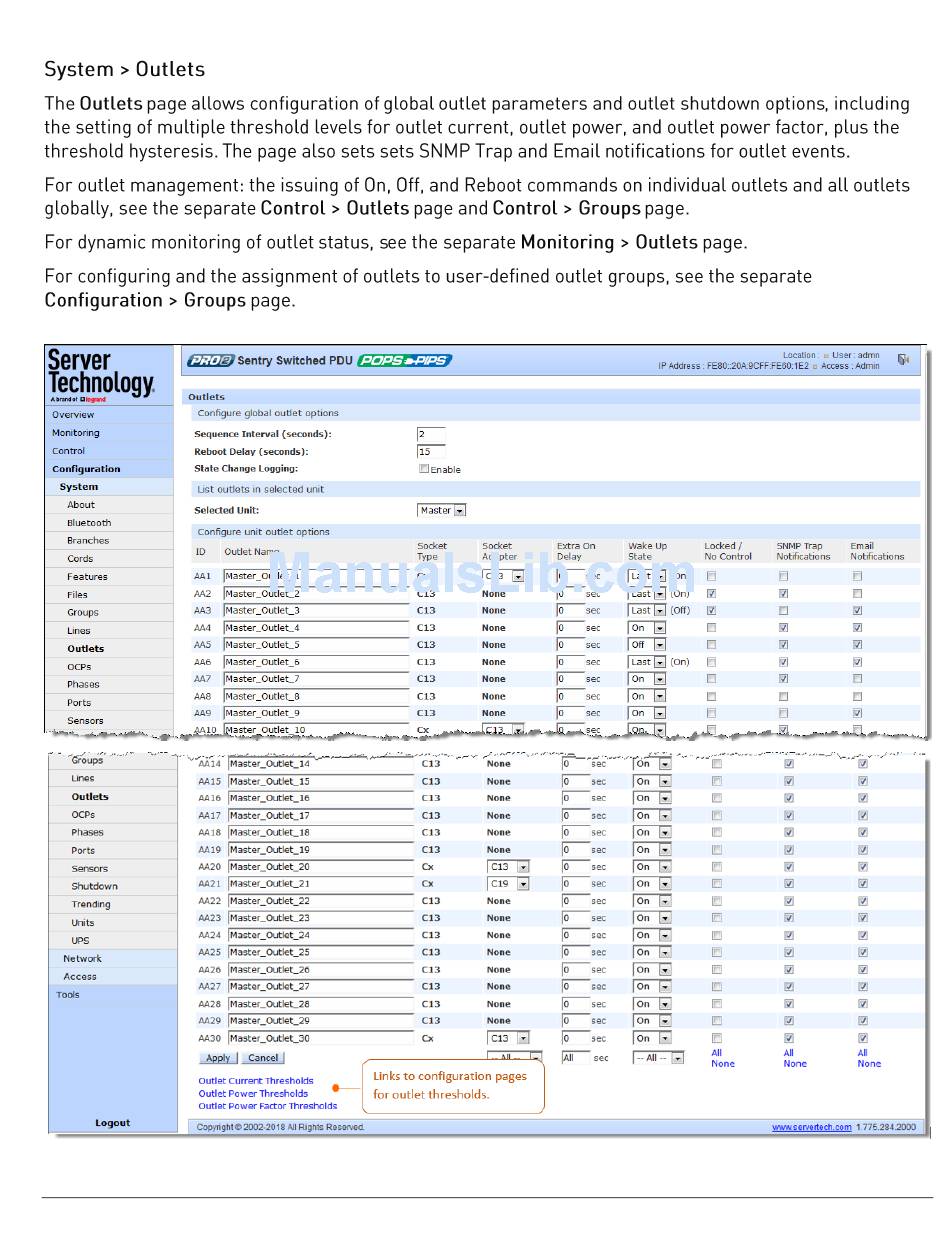
Task: Click the PRO2 badge logo
Action: click(209, 360)
